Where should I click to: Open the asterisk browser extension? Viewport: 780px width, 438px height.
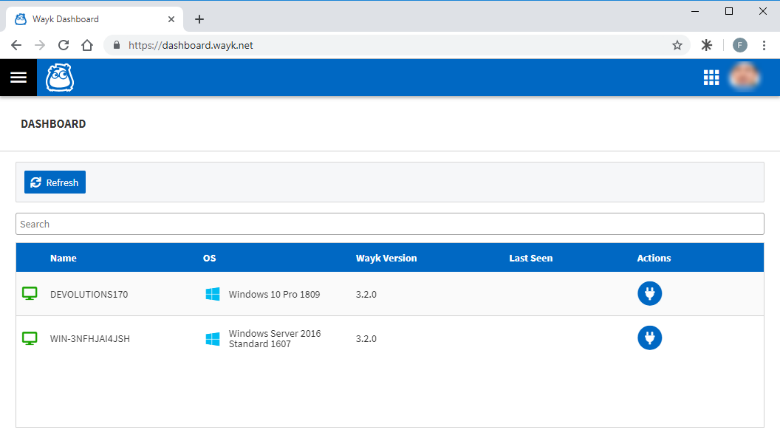[706, 45]
